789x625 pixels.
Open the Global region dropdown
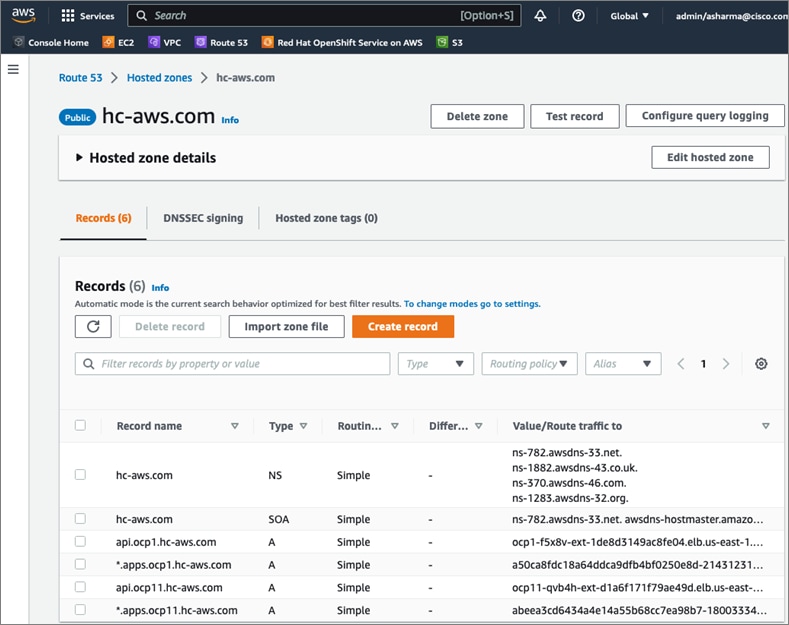click(x=629, y=16)
